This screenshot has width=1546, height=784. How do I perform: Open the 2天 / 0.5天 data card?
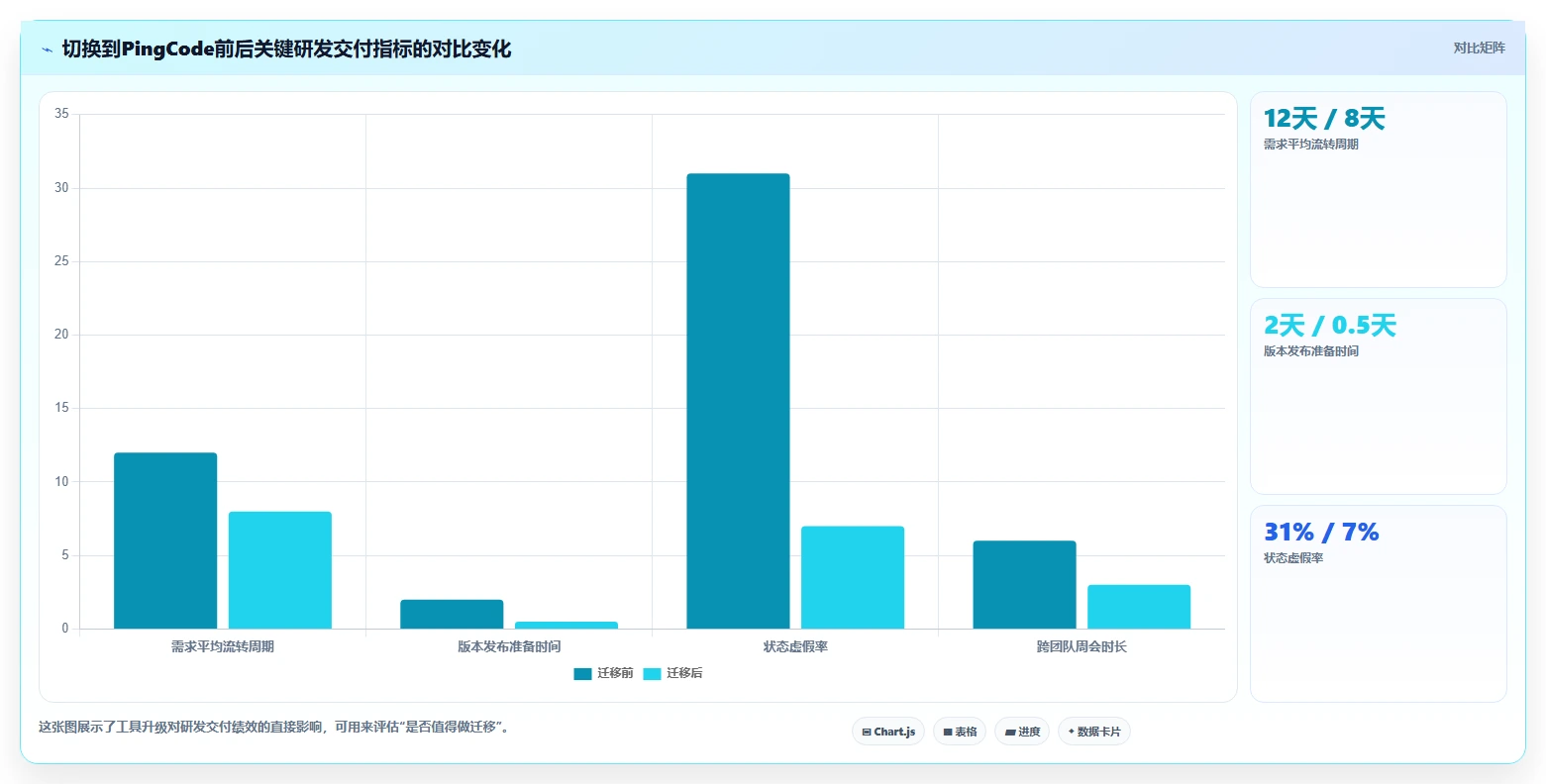[x=1379, y=396]
